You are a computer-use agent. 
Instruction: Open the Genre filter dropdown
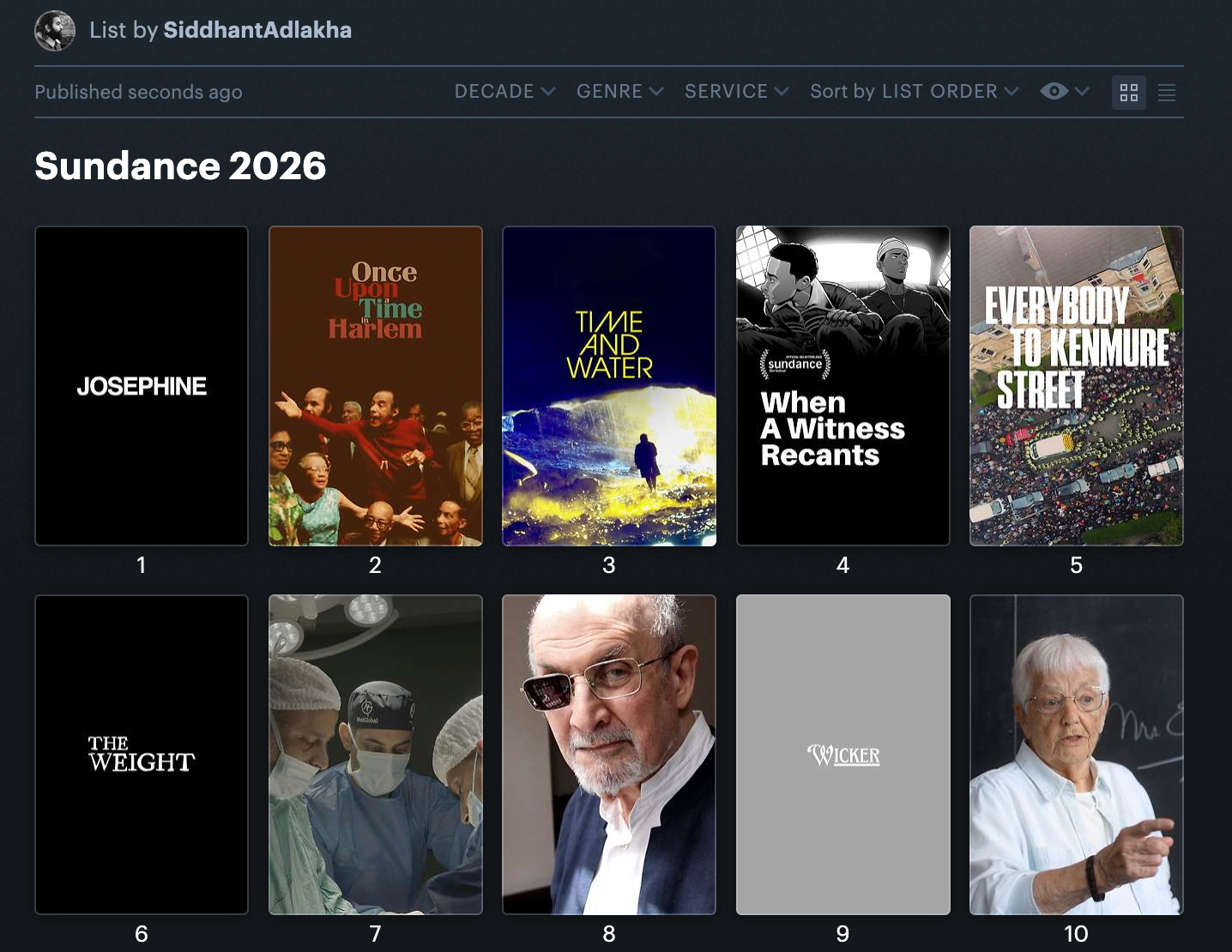click(619, 92)
